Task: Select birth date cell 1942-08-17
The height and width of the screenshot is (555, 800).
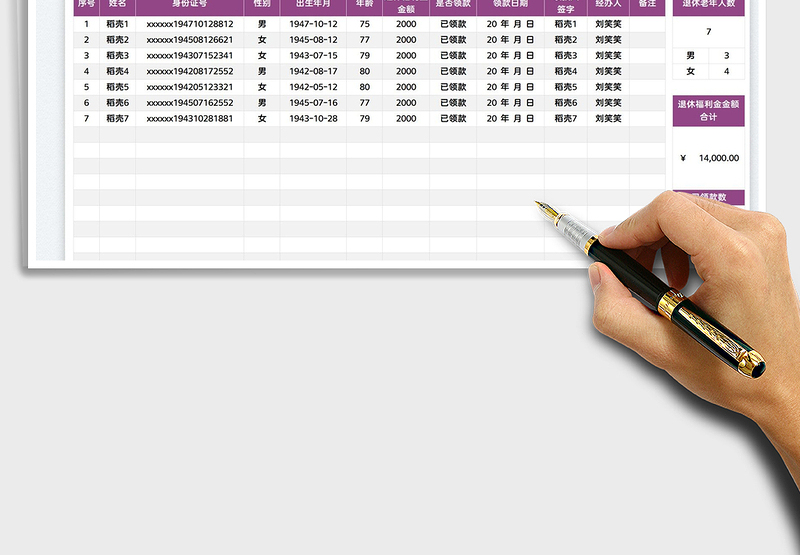Action: click(x=313, y=72)
